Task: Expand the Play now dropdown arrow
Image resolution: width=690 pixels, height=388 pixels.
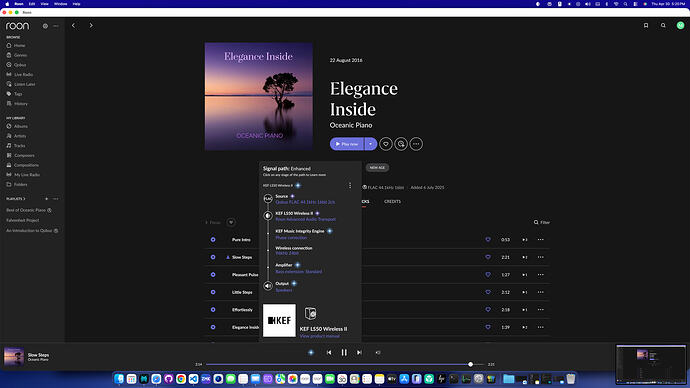Action: click(x=371, y=144)
